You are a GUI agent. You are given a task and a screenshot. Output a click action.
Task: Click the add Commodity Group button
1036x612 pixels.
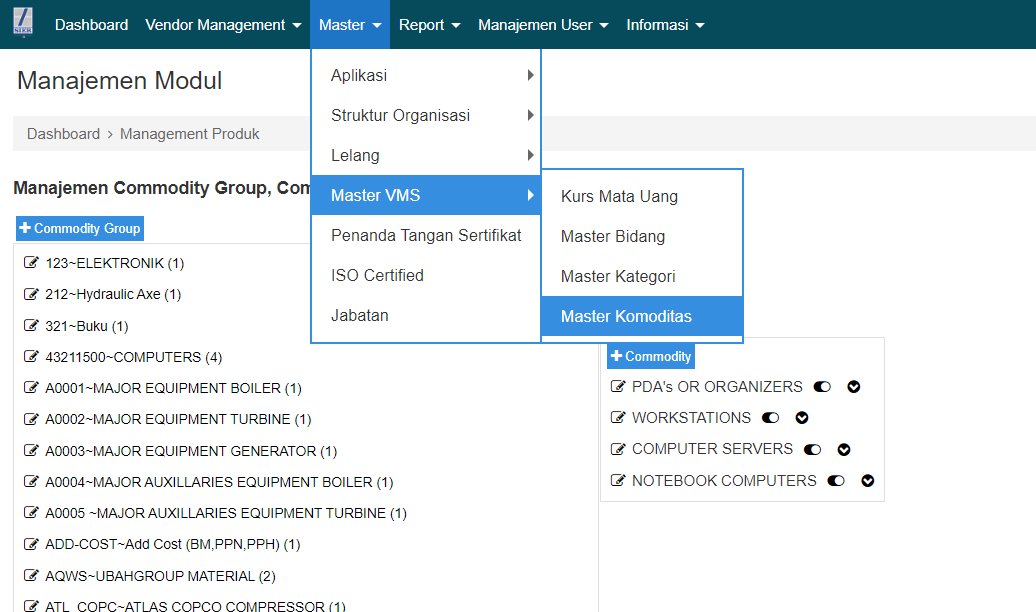click(x=80, y=229)
